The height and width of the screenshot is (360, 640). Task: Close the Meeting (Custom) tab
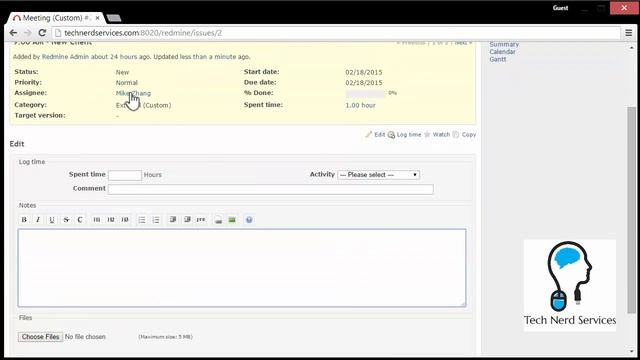pos(98,18)
